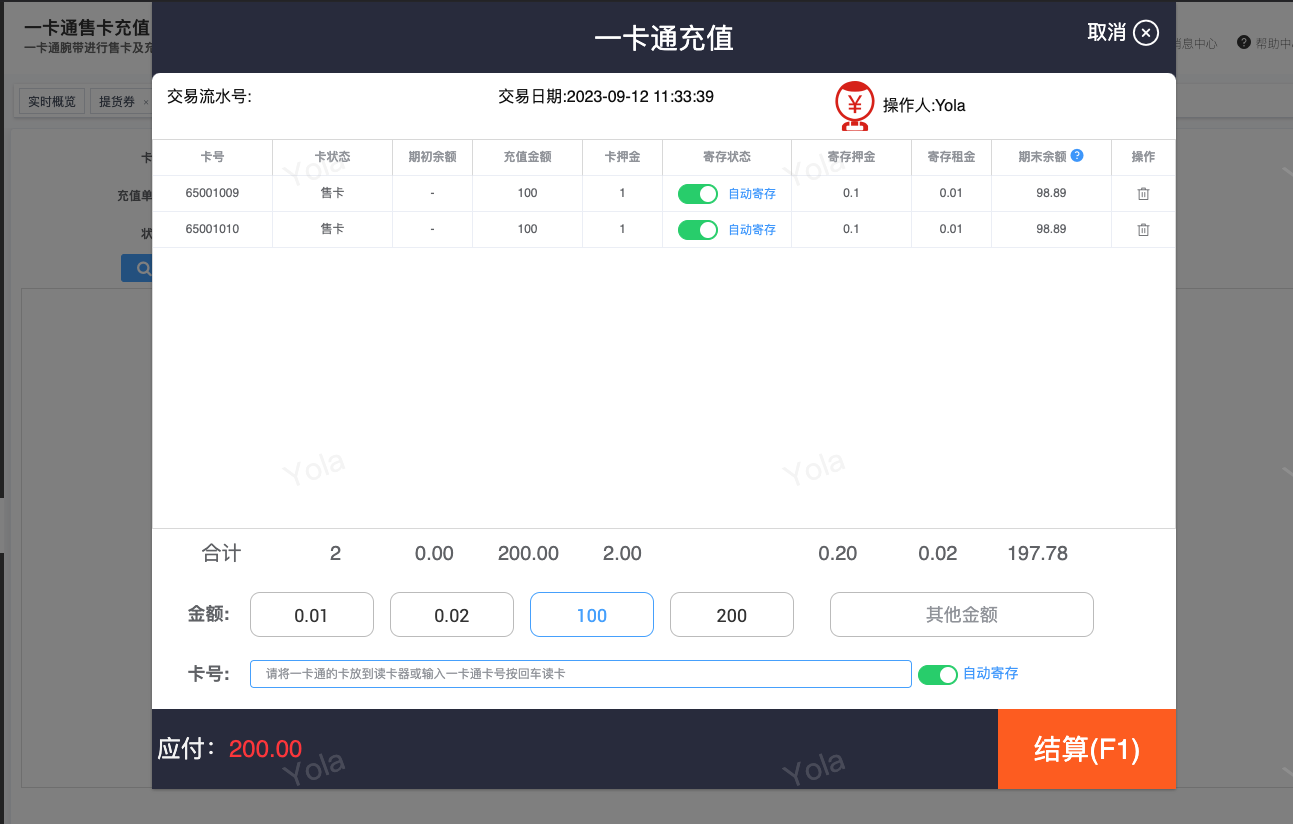Click the 寄存租金 column header

(952, 157)
